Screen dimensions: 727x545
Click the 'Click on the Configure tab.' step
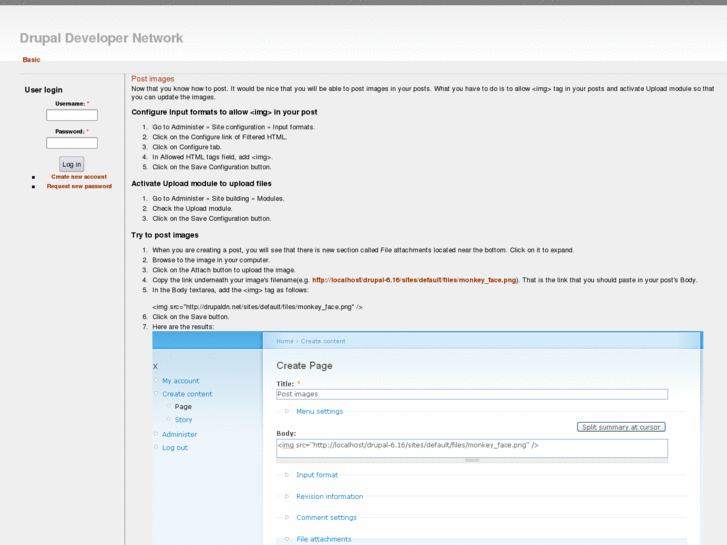tap(187, 147)
